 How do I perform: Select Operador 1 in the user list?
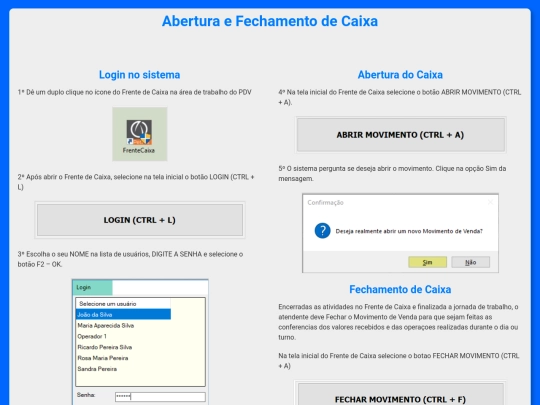(92, 336)
